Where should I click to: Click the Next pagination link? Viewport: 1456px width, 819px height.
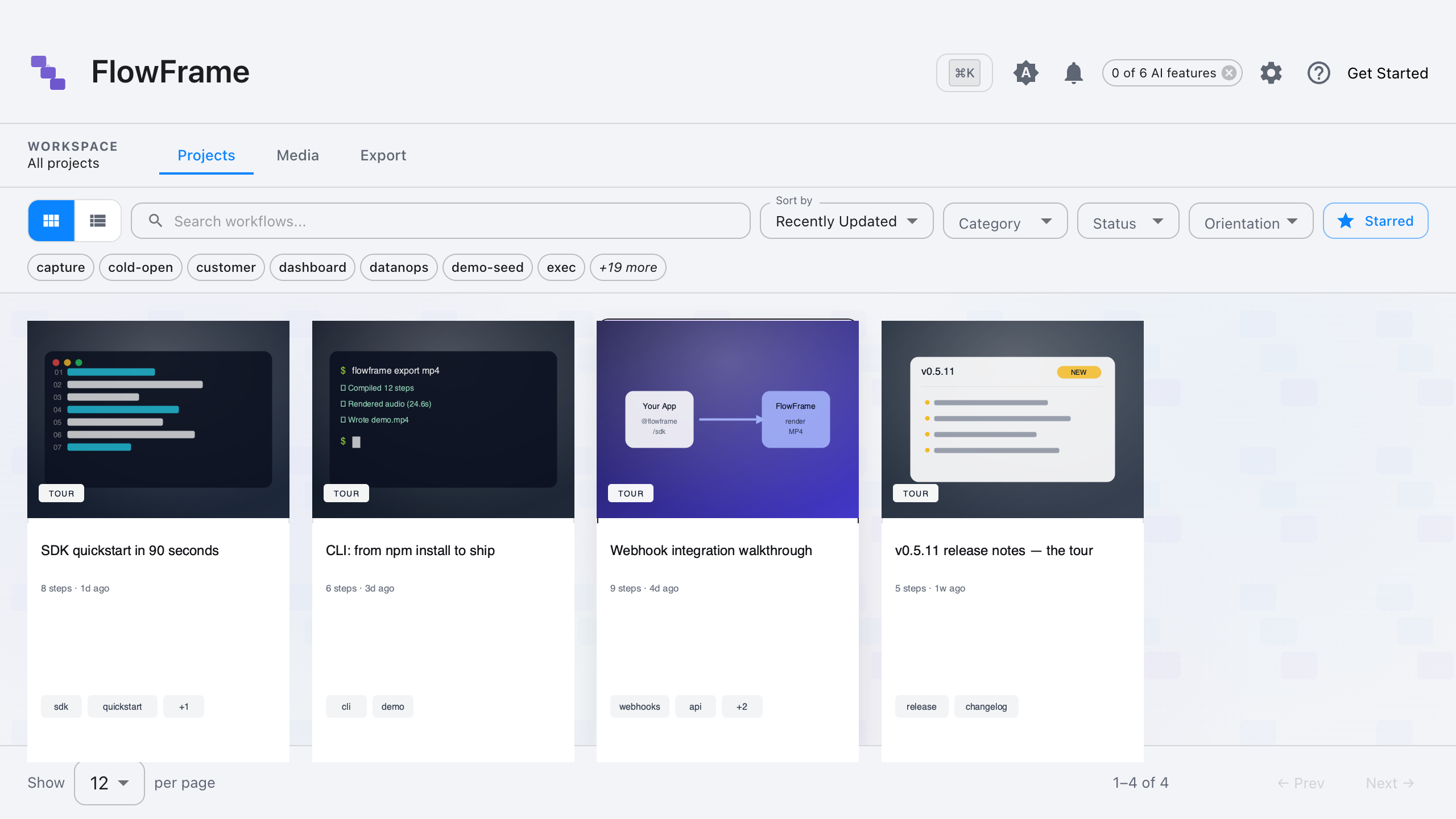1389,783
